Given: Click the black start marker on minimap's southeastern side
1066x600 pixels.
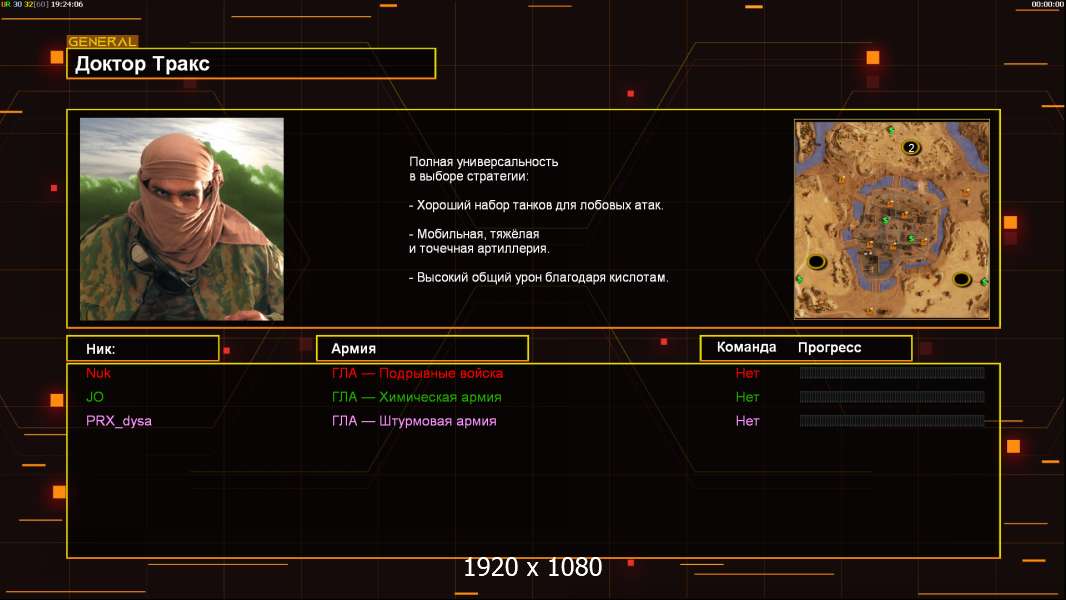Looking at the screenshot, I should coord(961,279).
